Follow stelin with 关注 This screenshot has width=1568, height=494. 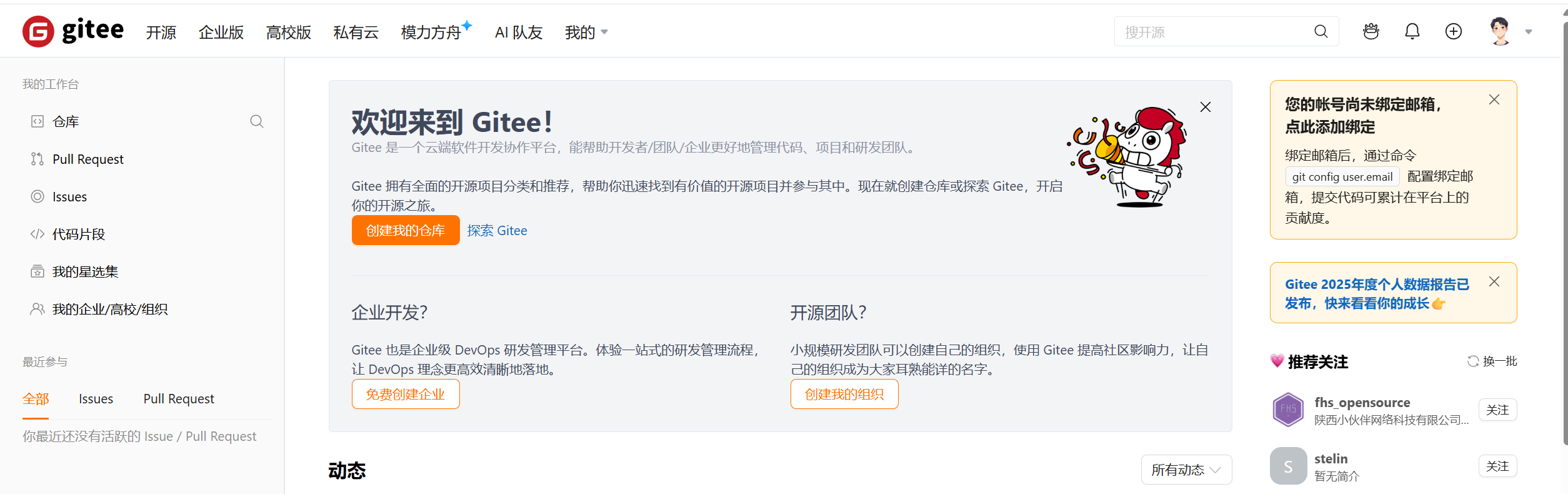[1497, 466]
